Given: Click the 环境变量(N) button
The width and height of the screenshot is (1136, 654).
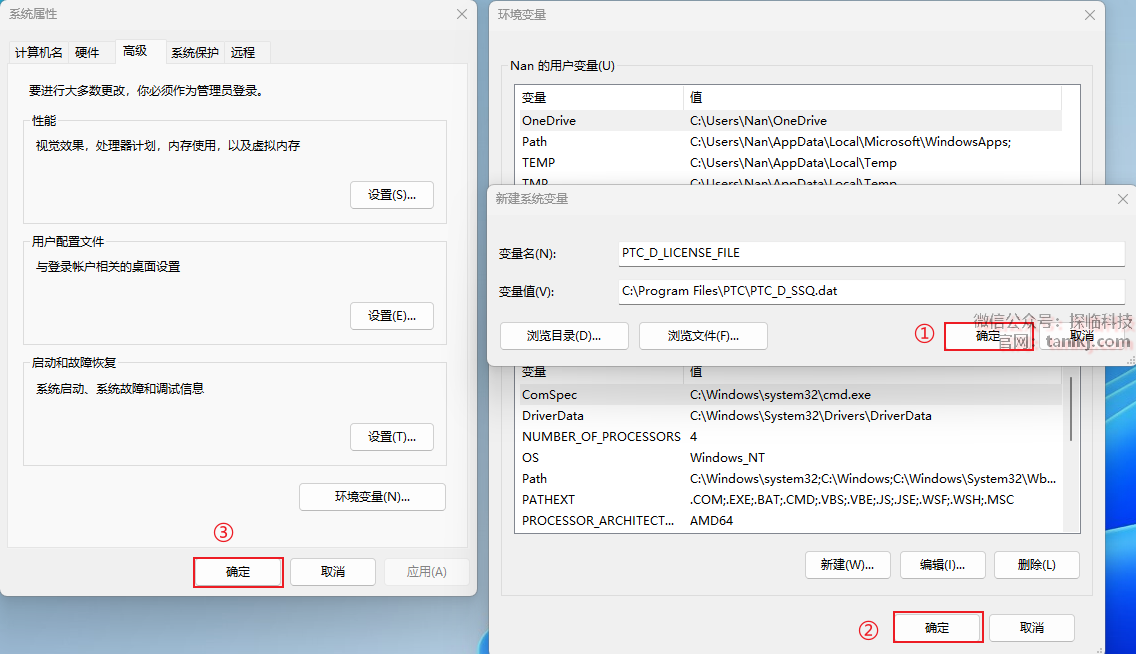Looking at the screenshot, I should coord(372,497).
